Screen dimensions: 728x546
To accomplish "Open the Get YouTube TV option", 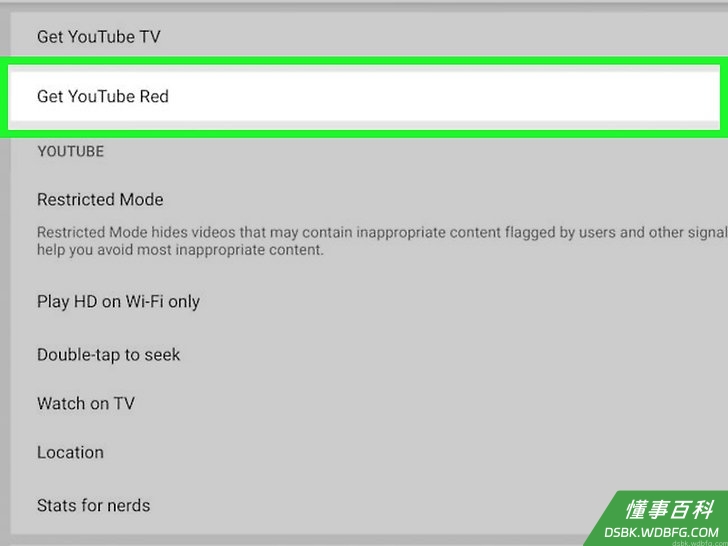I will coord(369,36).
